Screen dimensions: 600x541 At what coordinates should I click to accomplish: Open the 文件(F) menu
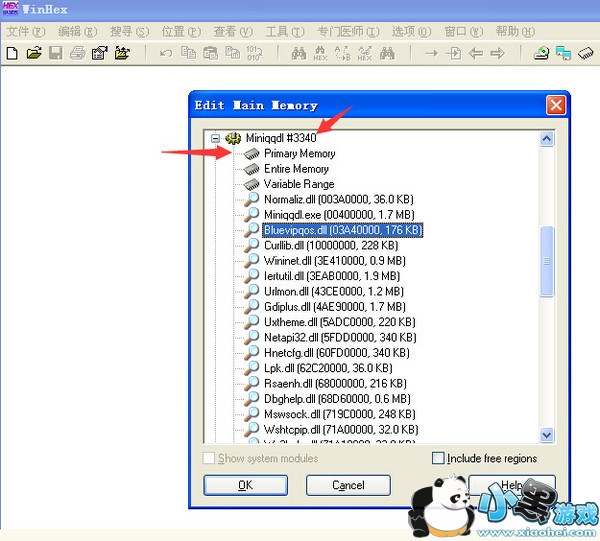[26, 31]
